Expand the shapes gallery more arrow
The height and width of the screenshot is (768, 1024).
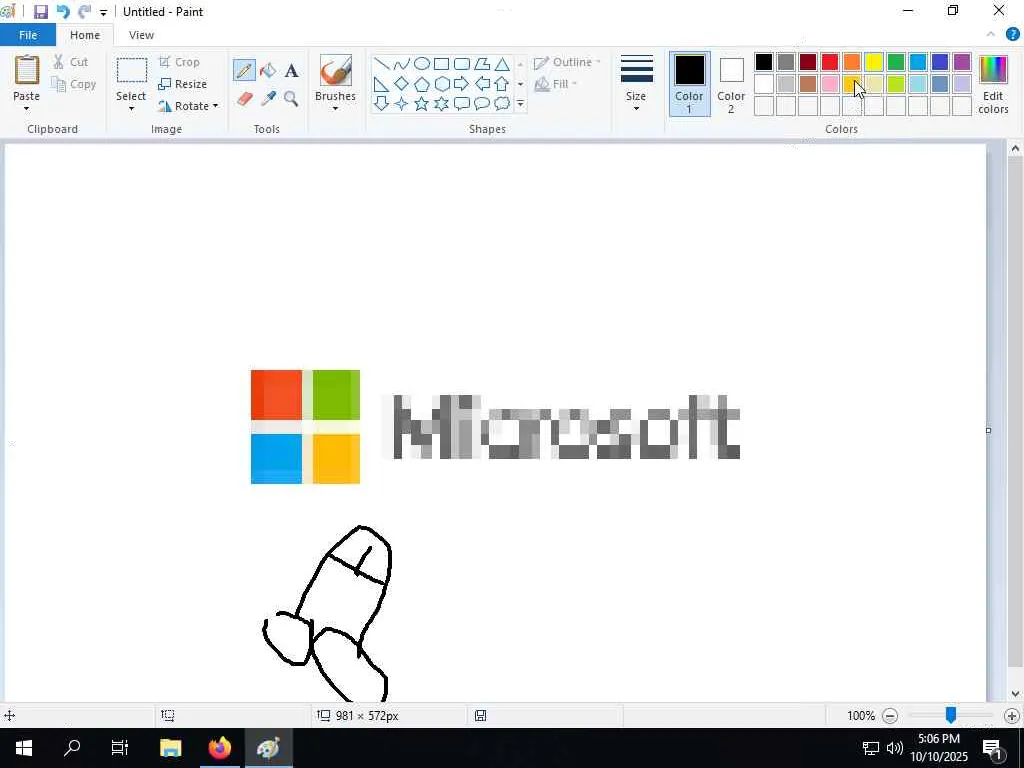[520, 103]
